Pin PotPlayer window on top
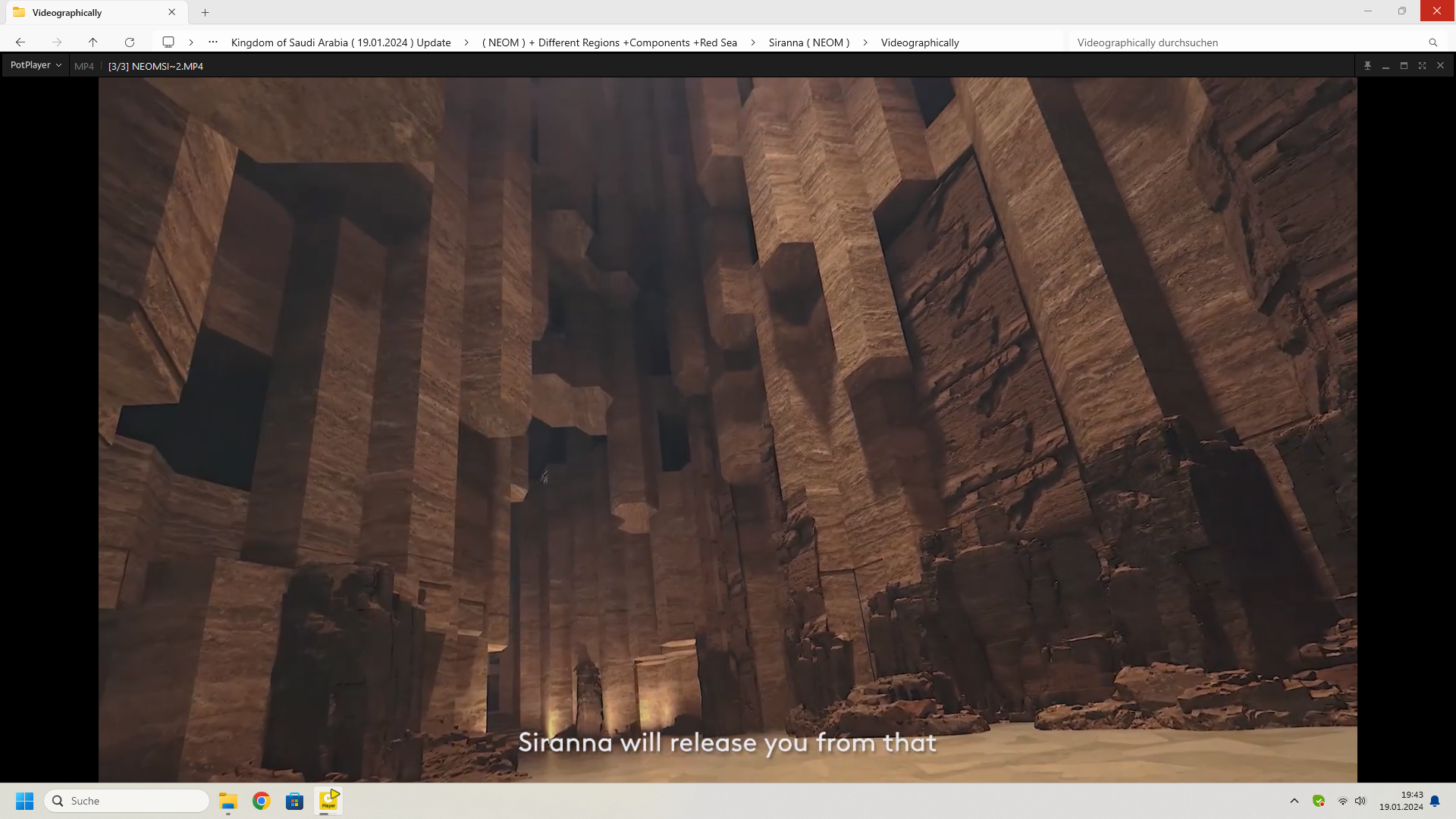Viewport: 1456px width, 819px height. pyautogui.click(x=1367, y=66)
